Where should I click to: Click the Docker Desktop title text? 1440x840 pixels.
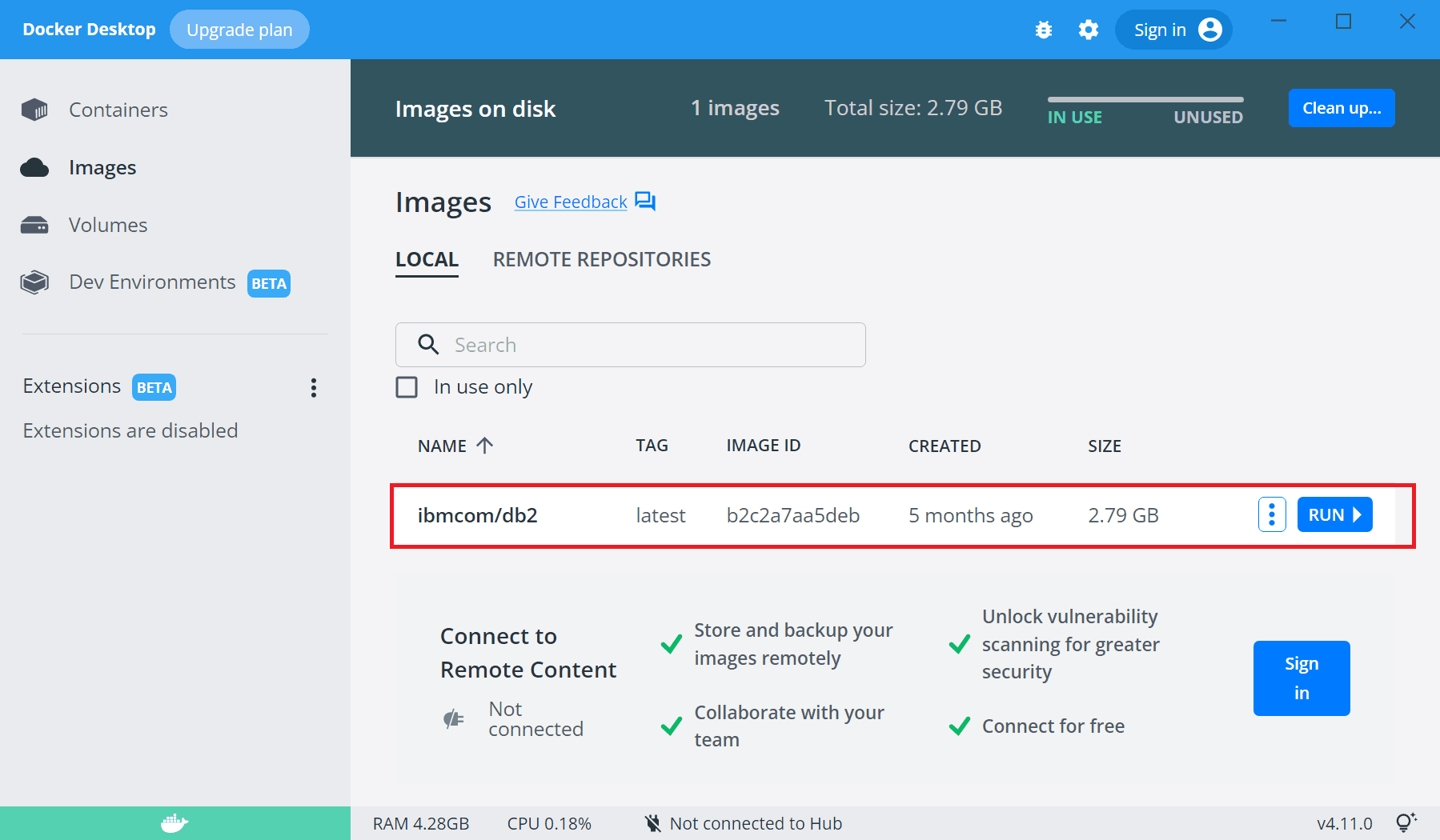coord(89,30)
